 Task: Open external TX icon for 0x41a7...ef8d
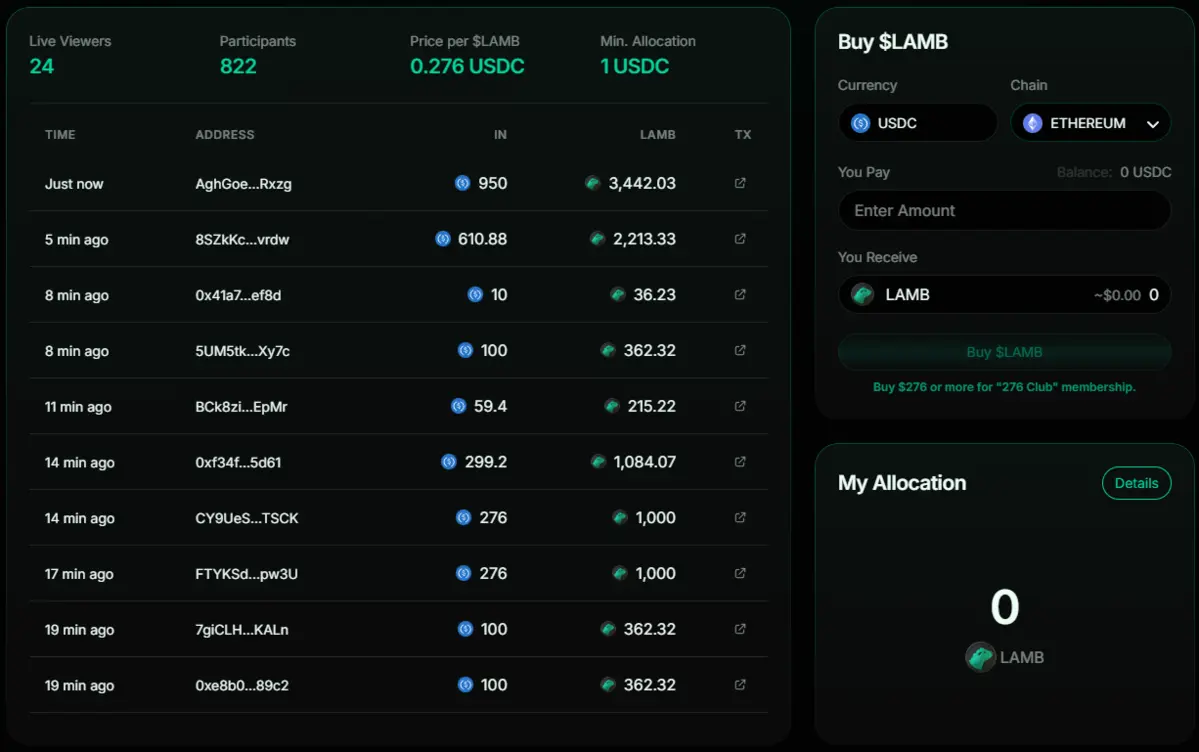[740, 295]
